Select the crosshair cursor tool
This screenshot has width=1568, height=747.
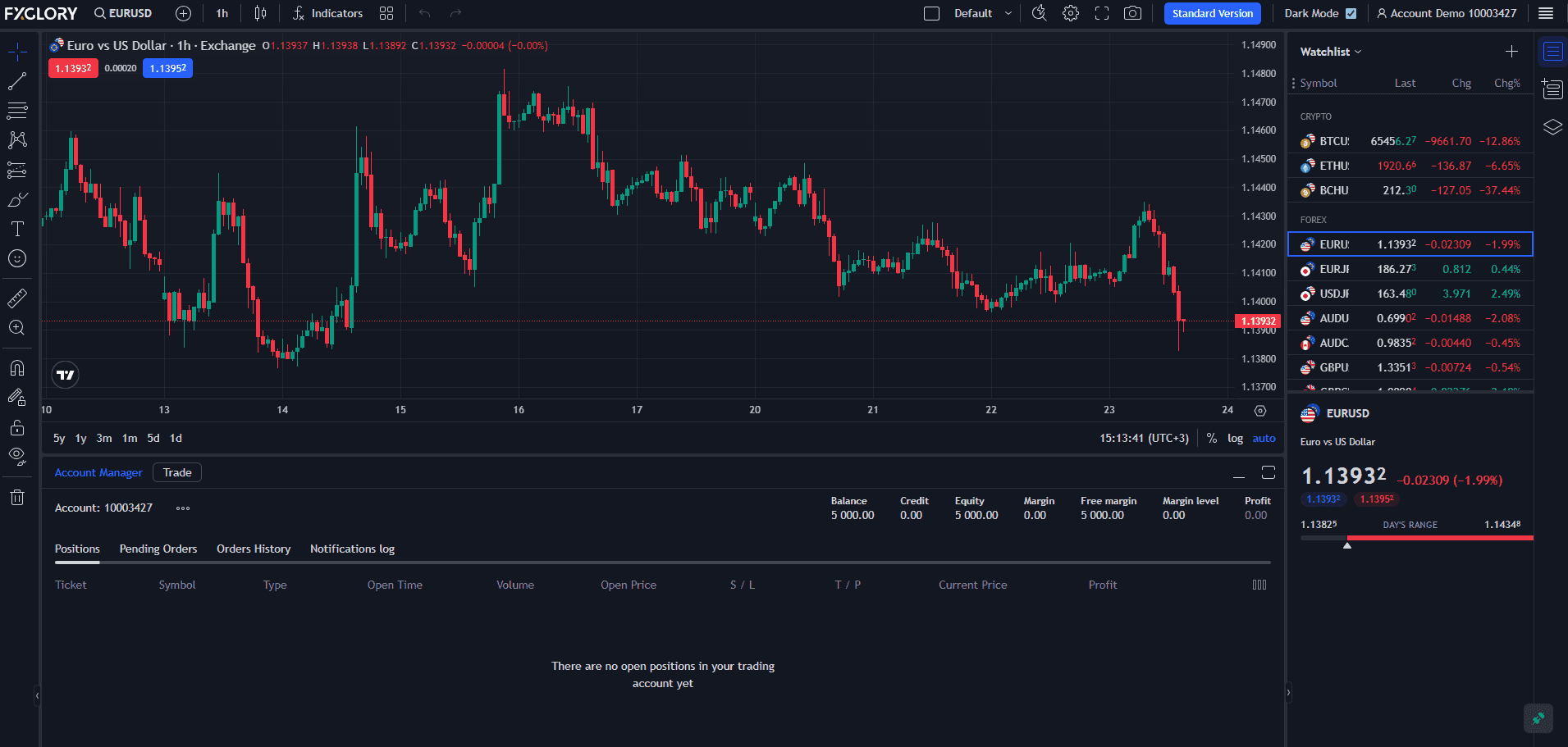pos(17,52)
